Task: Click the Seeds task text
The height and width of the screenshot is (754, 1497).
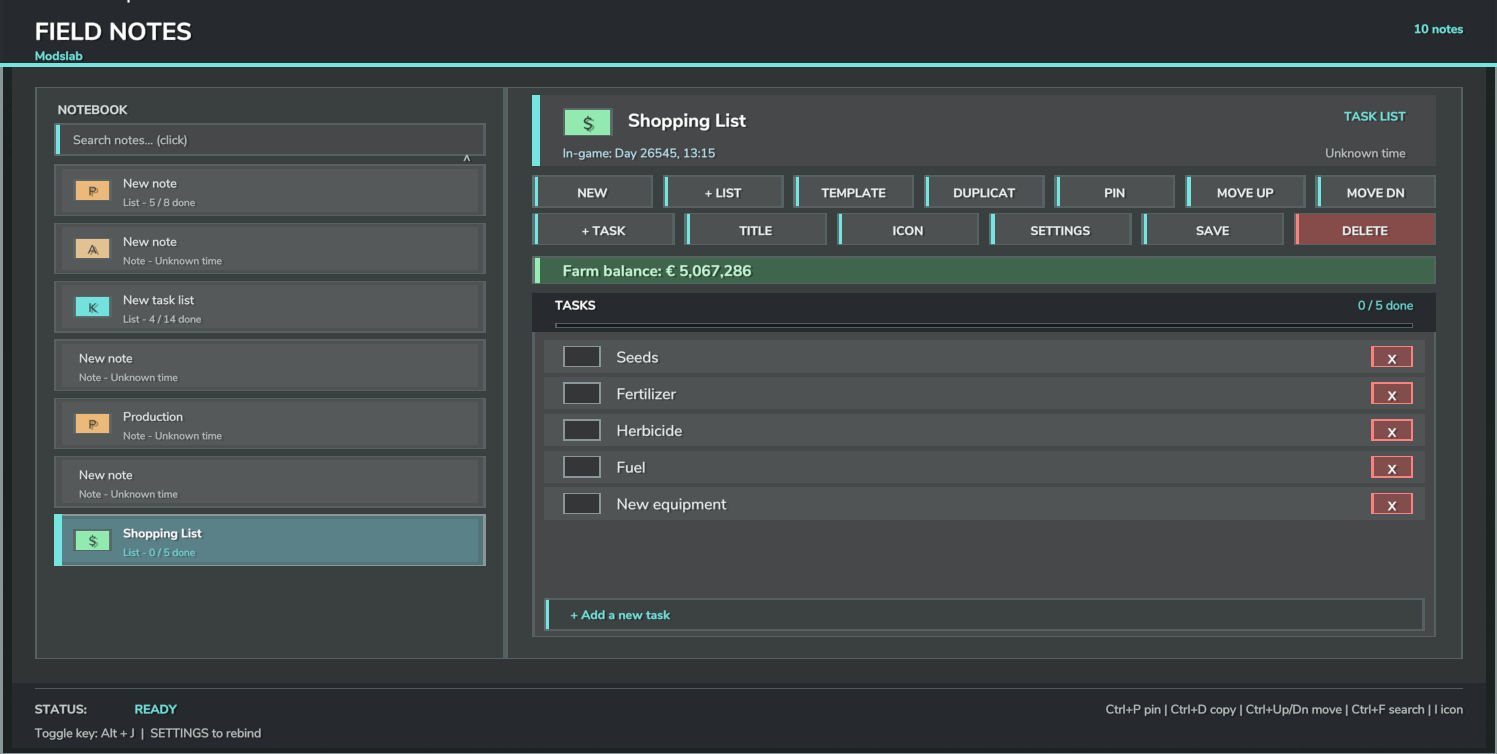Action: pos(637,357)
